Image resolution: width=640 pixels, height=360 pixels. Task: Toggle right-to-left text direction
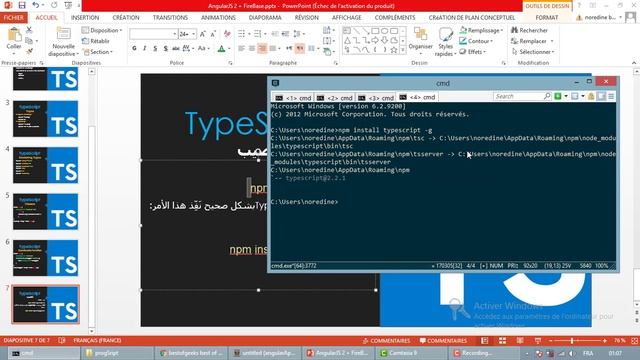point(300,49)
